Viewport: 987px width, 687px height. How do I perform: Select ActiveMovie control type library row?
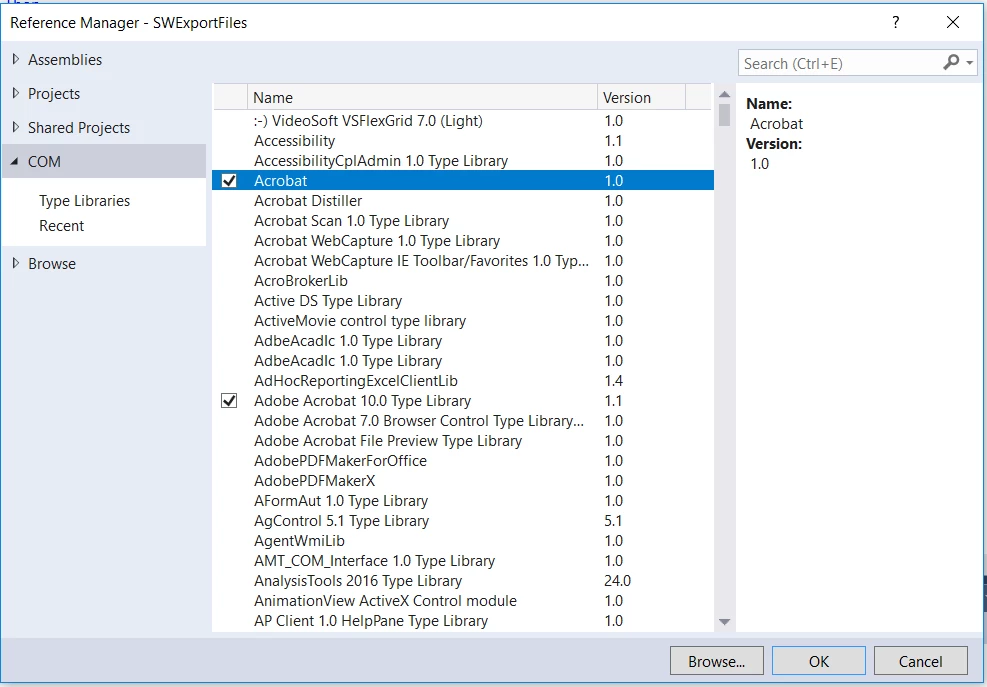[x=463, y=321]
